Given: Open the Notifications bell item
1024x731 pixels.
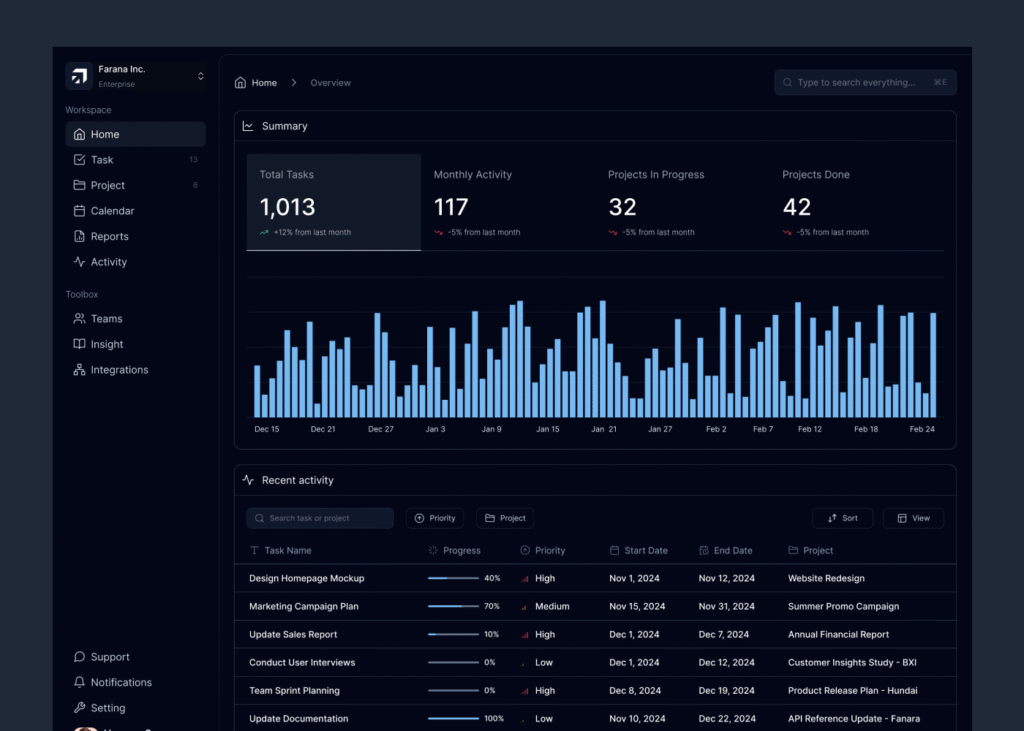Looking at the screenshot, I should coord(120,683).
